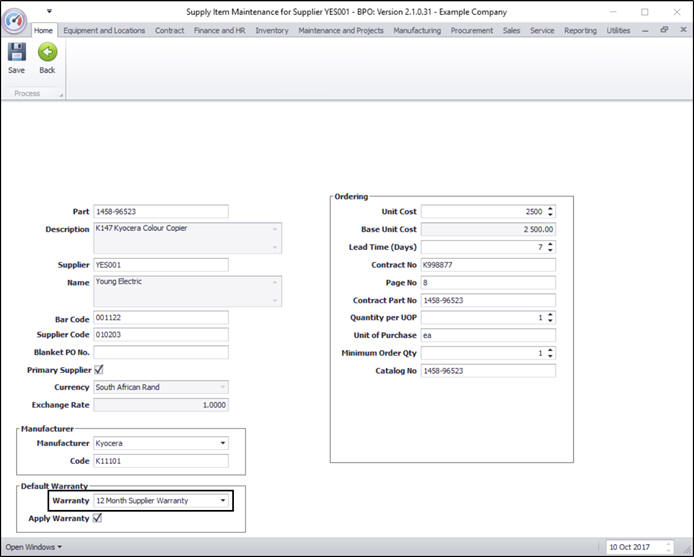Click the Name box Young Electric
The image size is (694, 557).
(x=188, y=291)
